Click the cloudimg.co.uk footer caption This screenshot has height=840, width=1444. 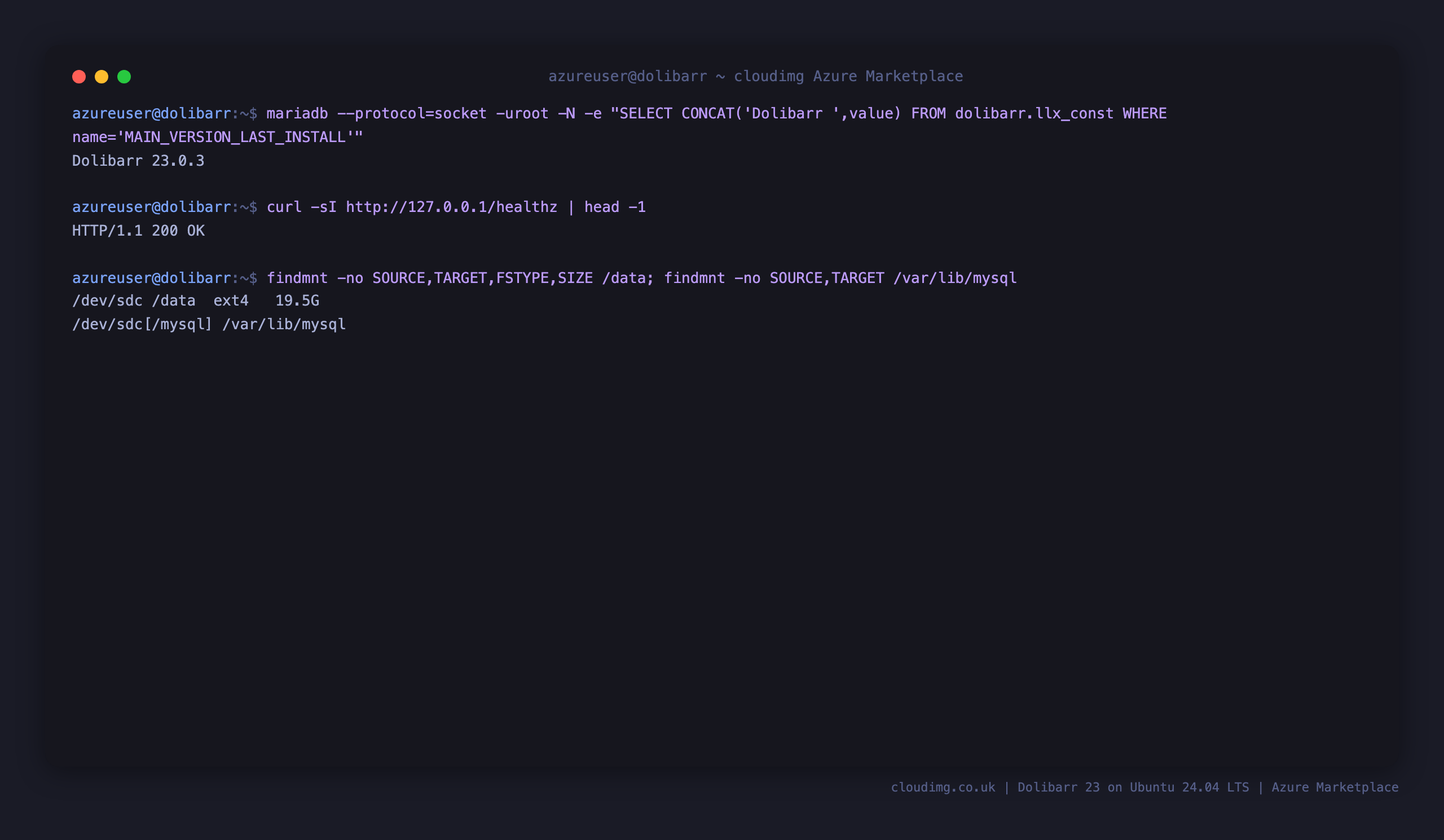[1144, 788]
